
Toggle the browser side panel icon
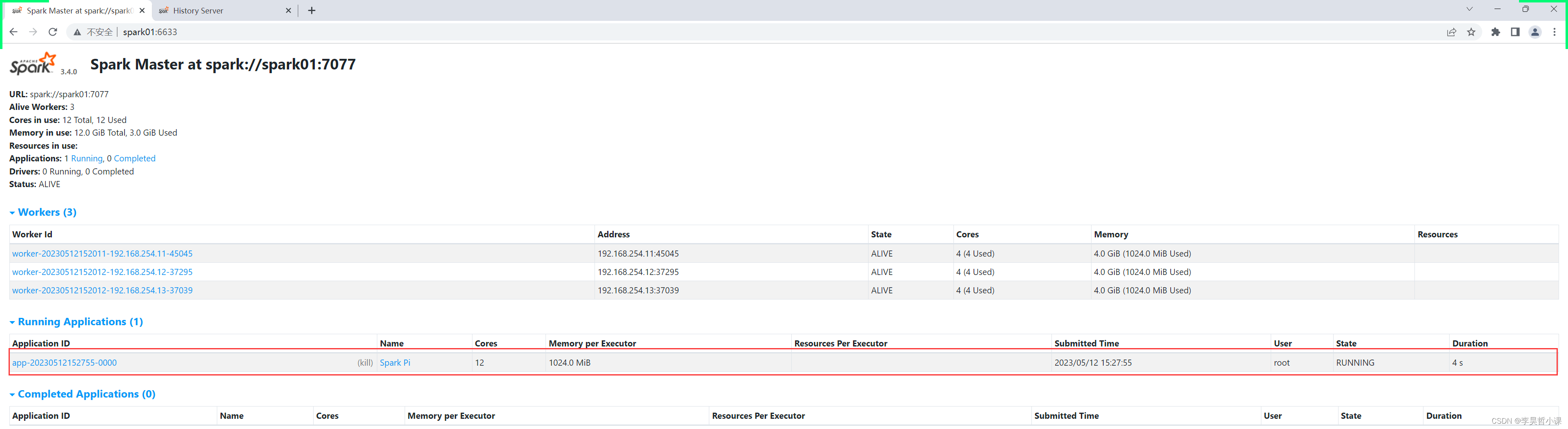1515,32
